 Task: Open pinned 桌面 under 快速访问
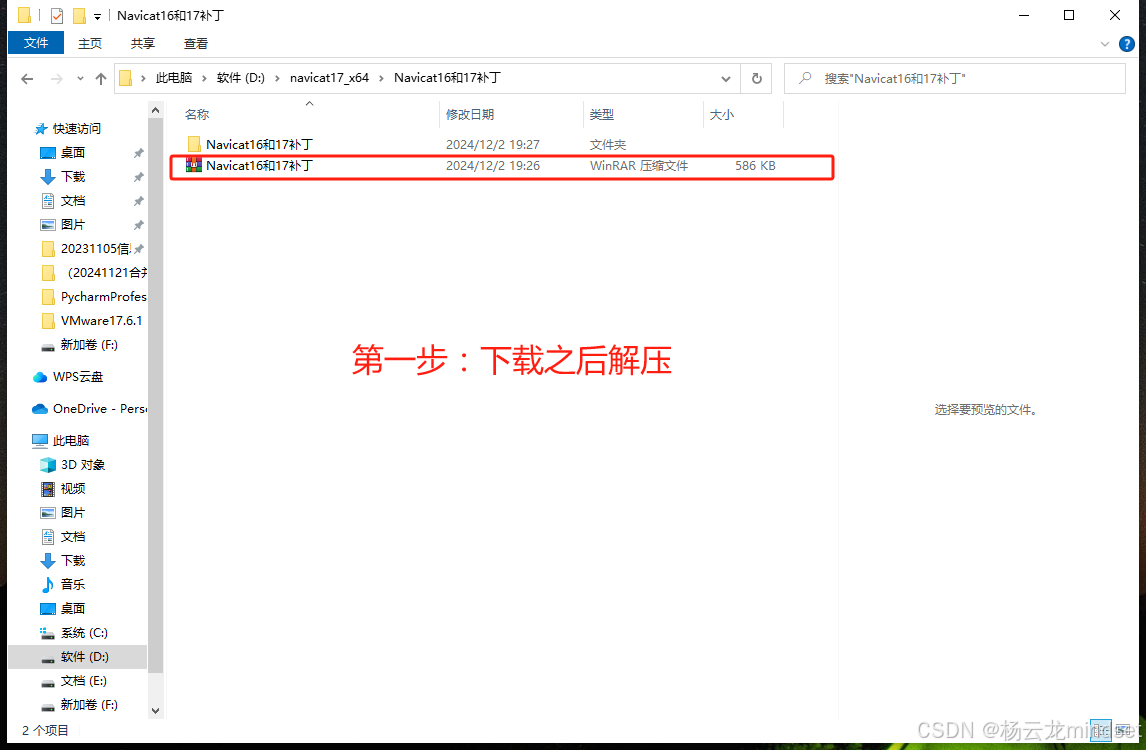tap(72, 153)
